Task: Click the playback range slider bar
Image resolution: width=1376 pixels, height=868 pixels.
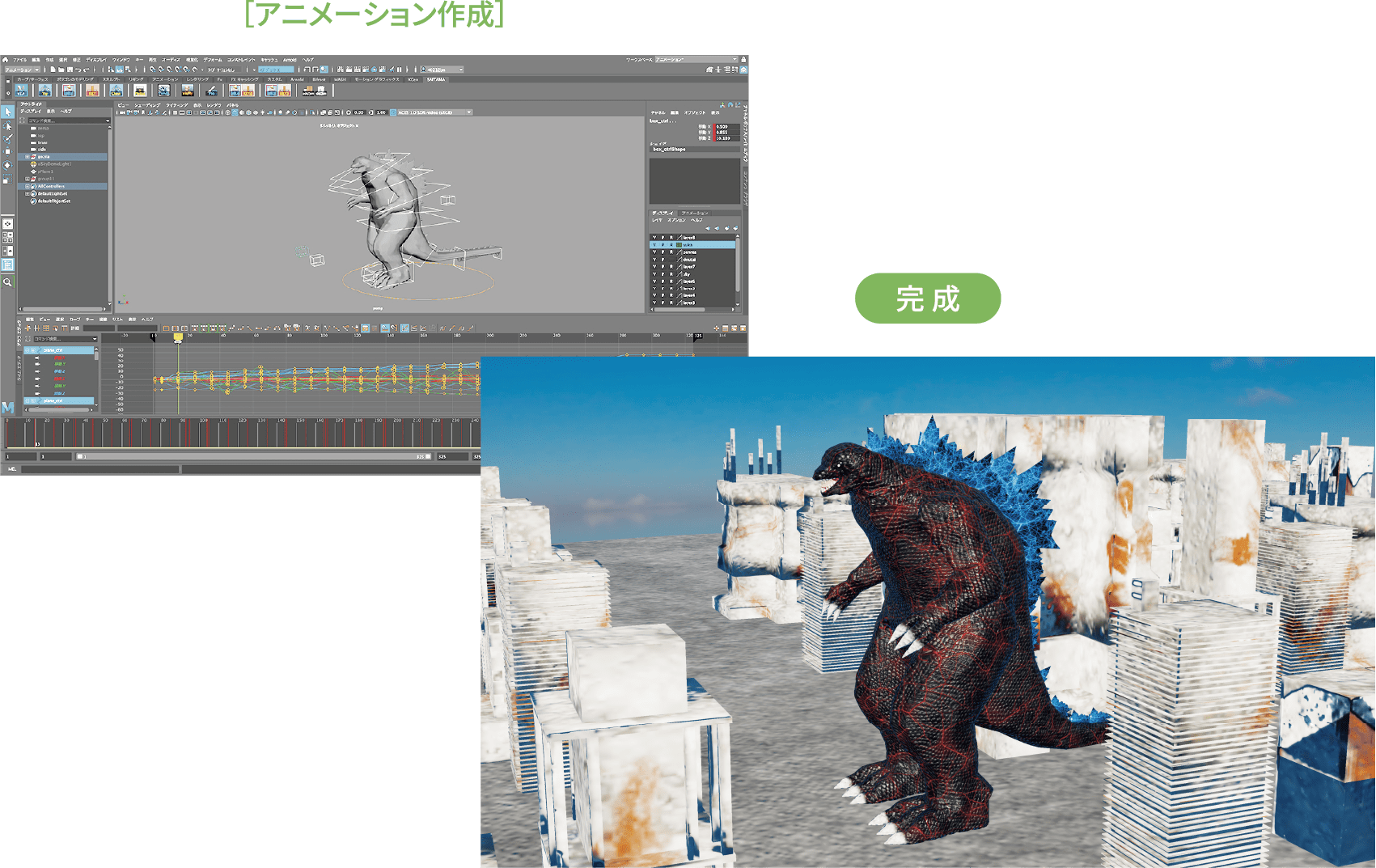Action: (255, 456)
